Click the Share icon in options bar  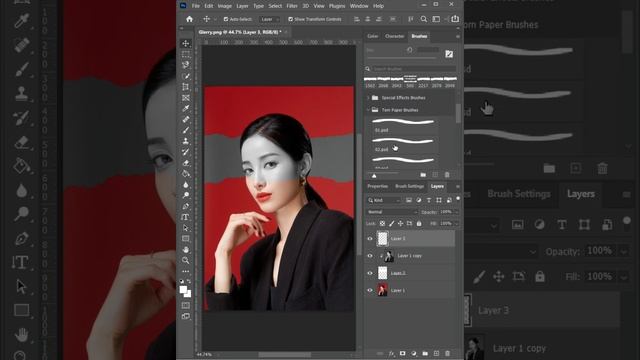point(455,19)
